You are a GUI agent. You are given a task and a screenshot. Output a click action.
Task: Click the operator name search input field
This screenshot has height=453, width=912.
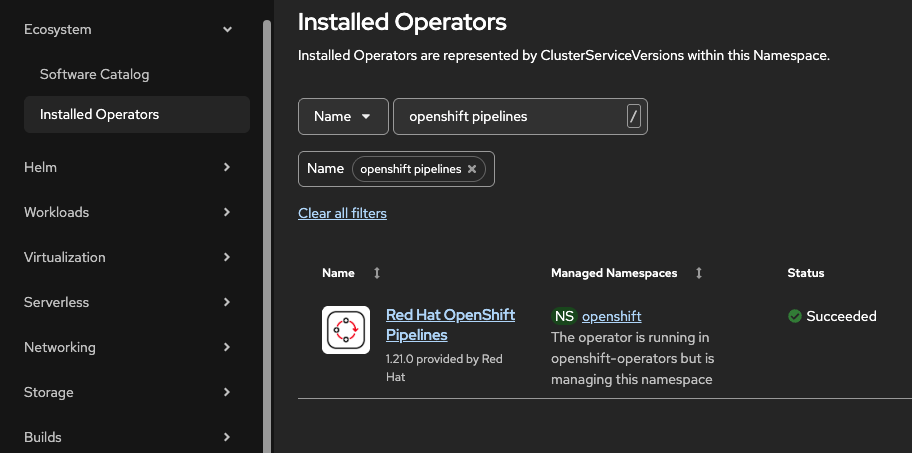pos(510,116)
